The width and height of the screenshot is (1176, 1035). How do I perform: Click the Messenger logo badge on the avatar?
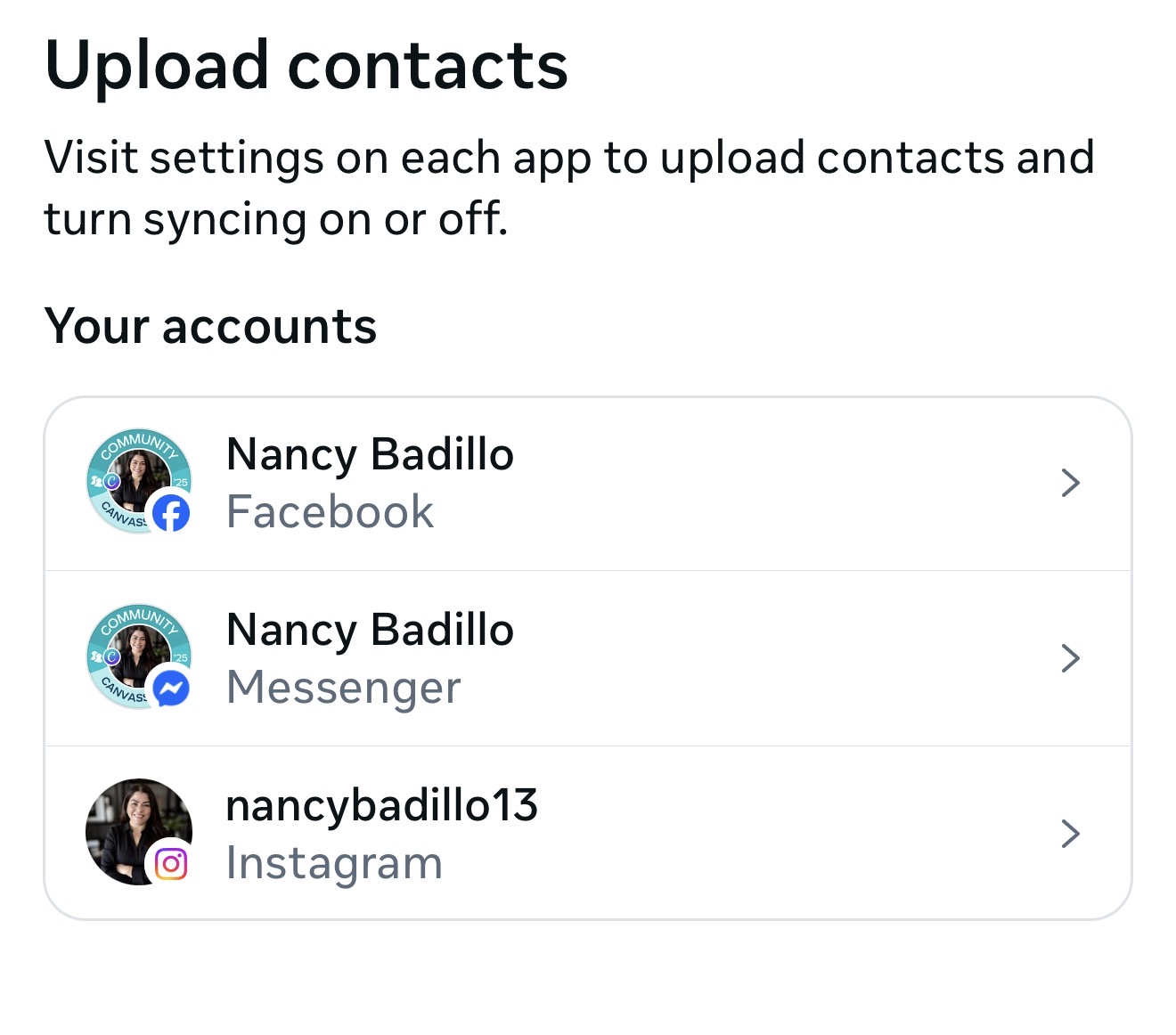[x=171, y=689]
